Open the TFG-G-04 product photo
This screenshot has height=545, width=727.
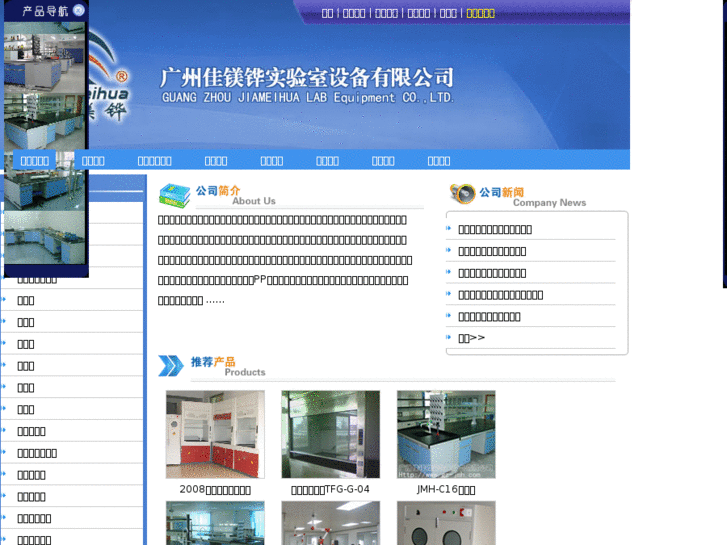[x=331, y=434]
